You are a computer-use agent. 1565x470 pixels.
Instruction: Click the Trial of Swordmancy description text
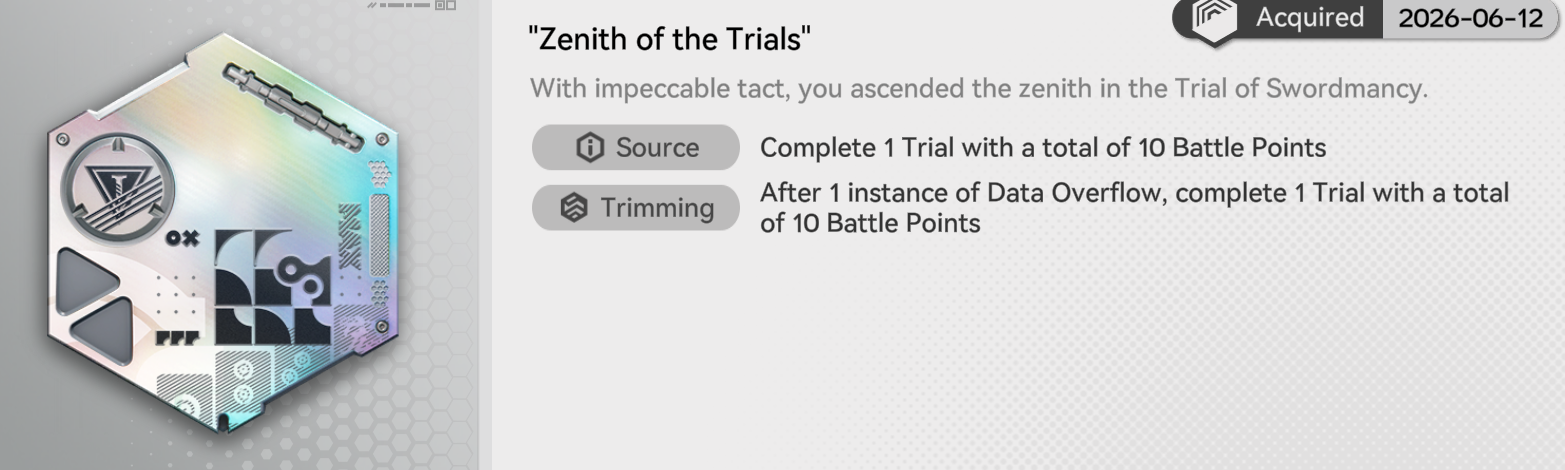[x=979, y=88]
